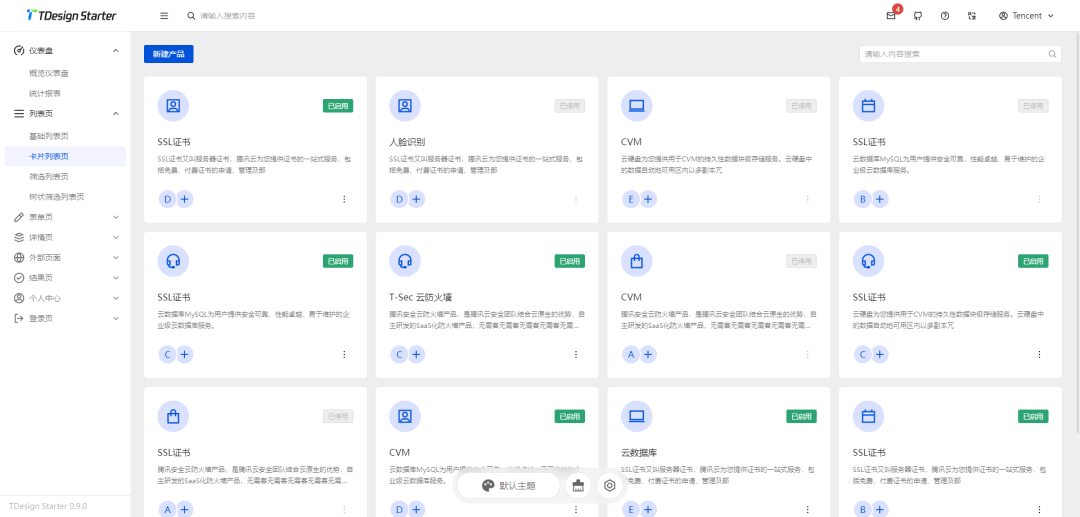Screen dimensions: 1080x517
Task: Click the 已启用 tag on first SSL证书 card
Action: click(338, 105)
